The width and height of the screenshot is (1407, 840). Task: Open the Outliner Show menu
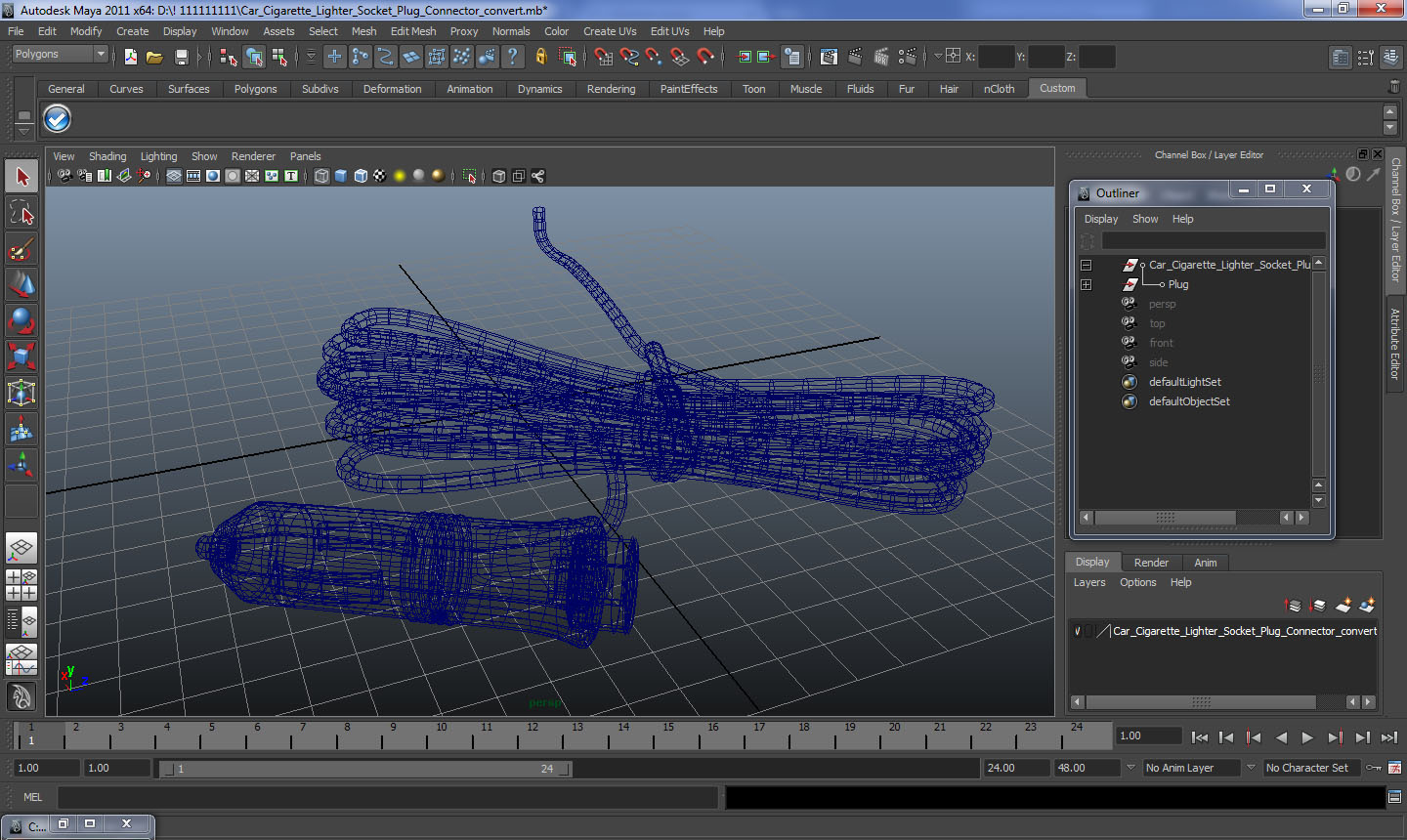pyautogui.click(x=1145, y=219)
